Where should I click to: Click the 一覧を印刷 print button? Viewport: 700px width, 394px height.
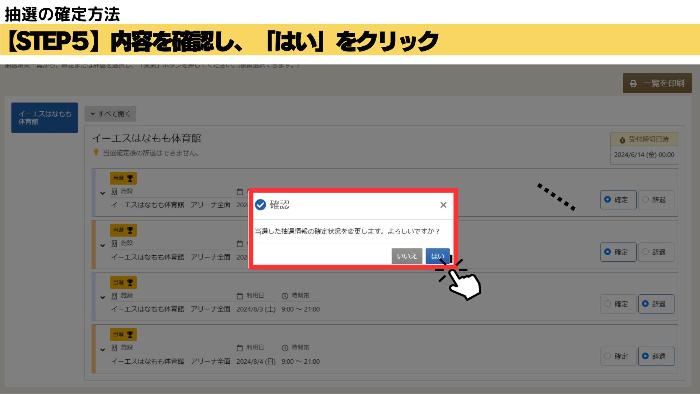[x=657, y=83]
